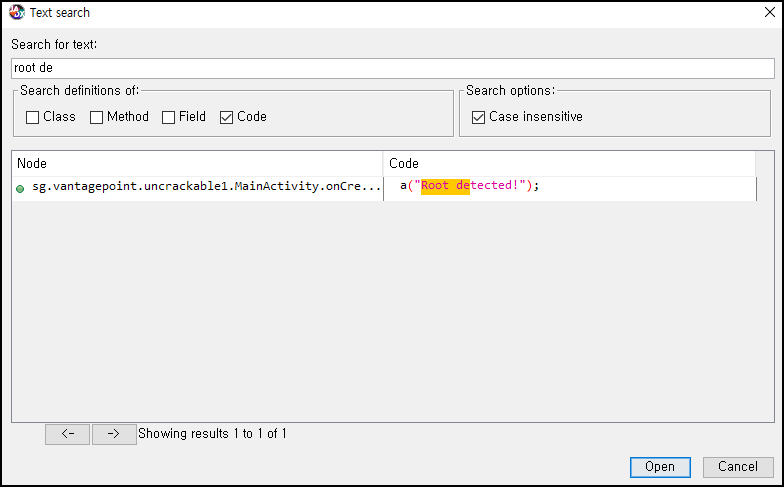Click the search text field containing "root de"
The width and height of the screenshot is (784, 487).
393,68
